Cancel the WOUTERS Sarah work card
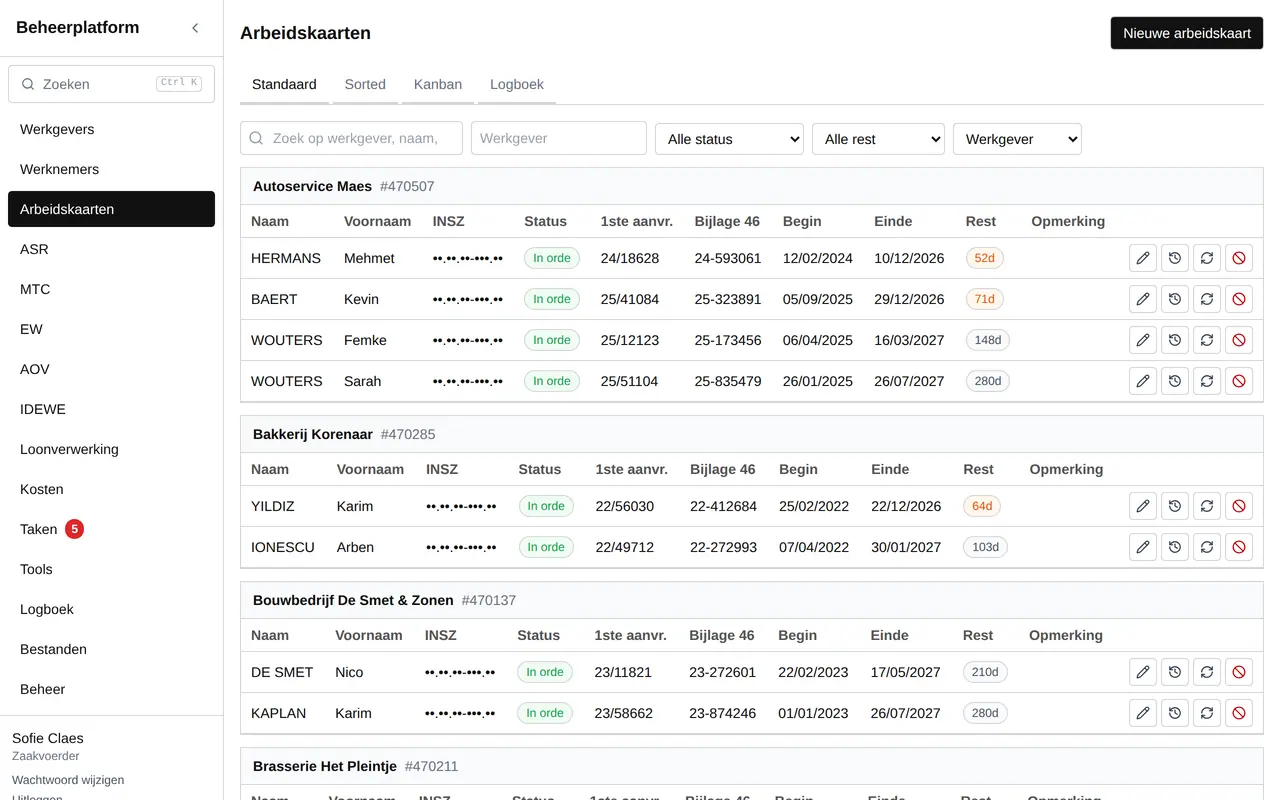 click(1239, 381)
